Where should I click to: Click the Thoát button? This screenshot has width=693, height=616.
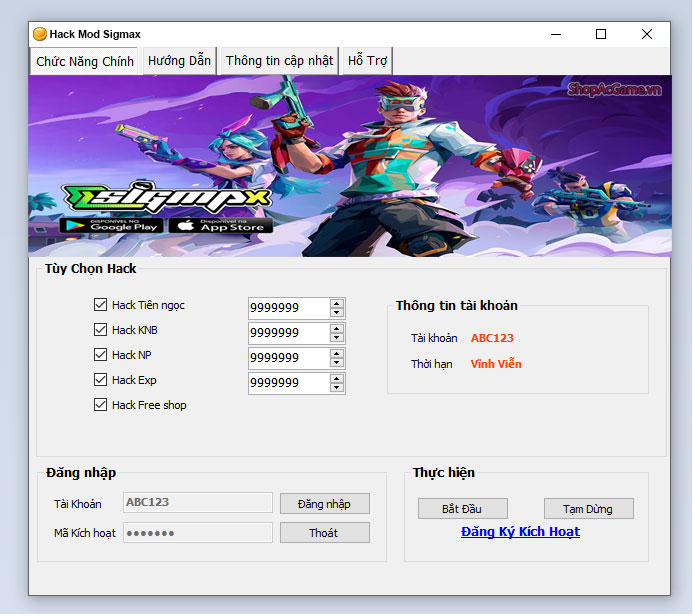324,533
